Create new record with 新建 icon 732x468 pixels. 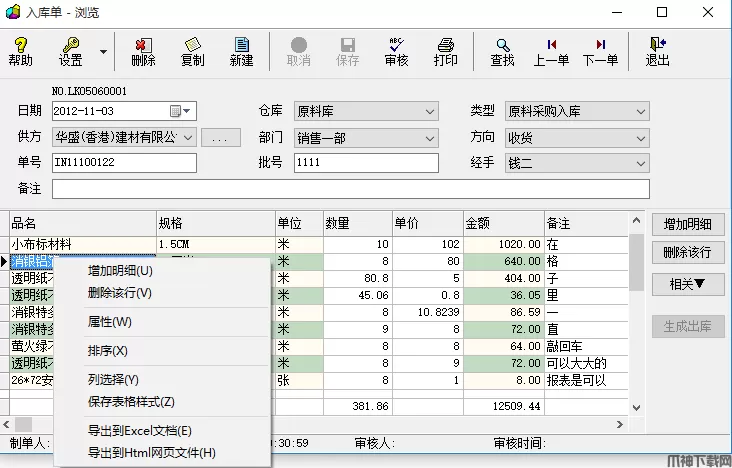[241, 51]
